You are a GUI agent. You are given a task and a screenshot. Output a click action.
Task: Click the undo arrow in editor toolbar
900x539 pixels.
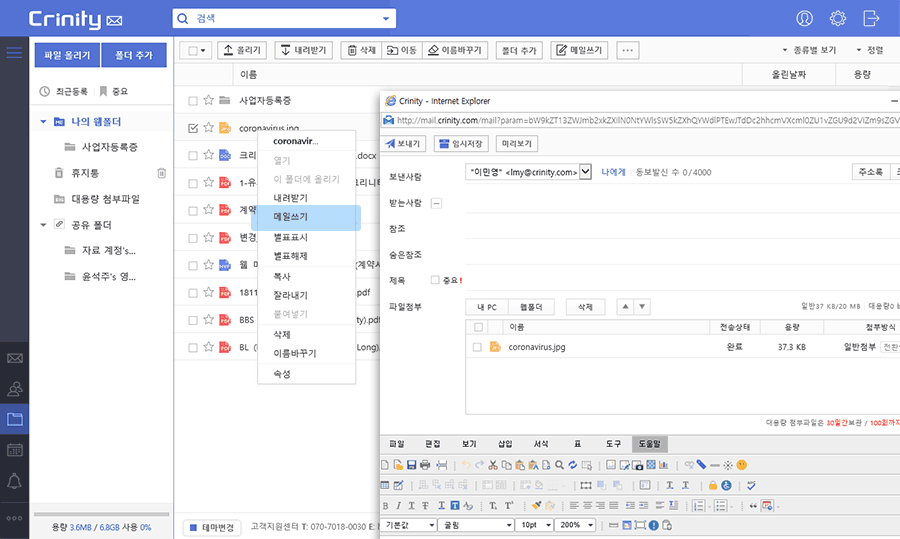466,465
